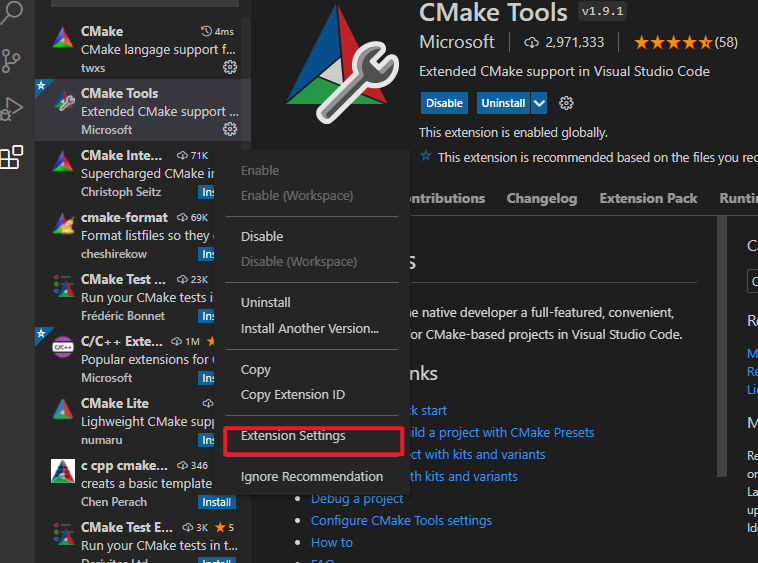The width and height of the screenshot is (758, 563).
Task: Click the star rating of CMake Test Explorer
Action: (x=224, y=527)
